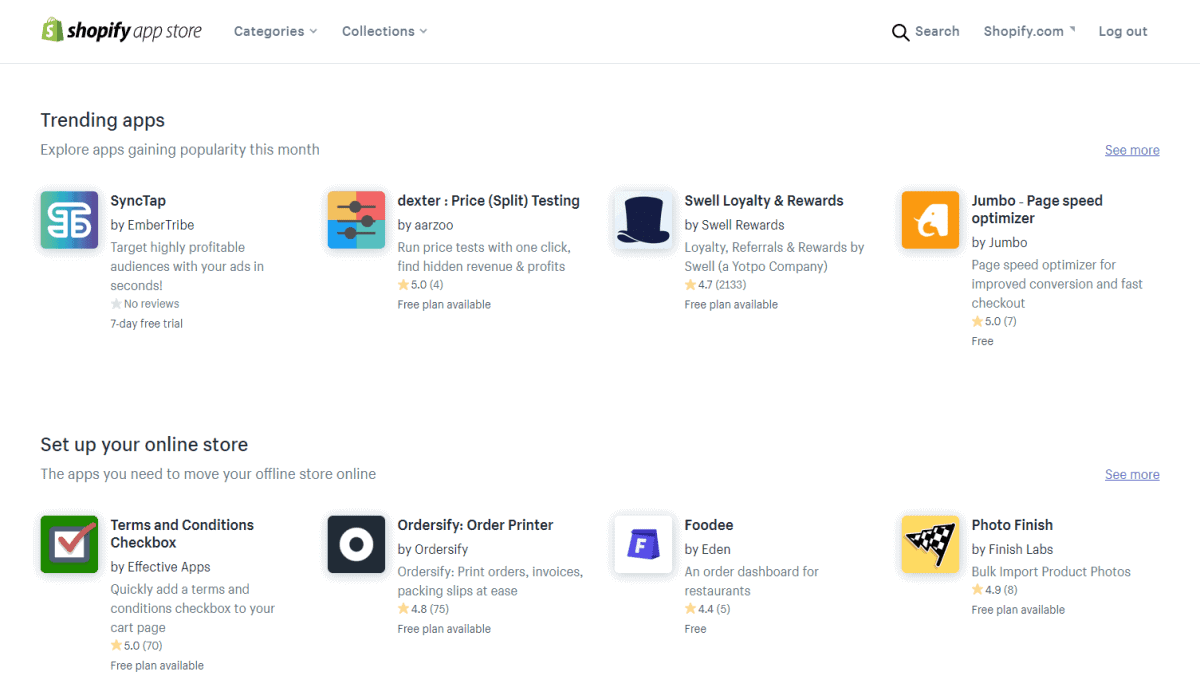Click 'Bulk Import Product Photos' description
Screen dimensions: 1200x699
pos(1051,572)
